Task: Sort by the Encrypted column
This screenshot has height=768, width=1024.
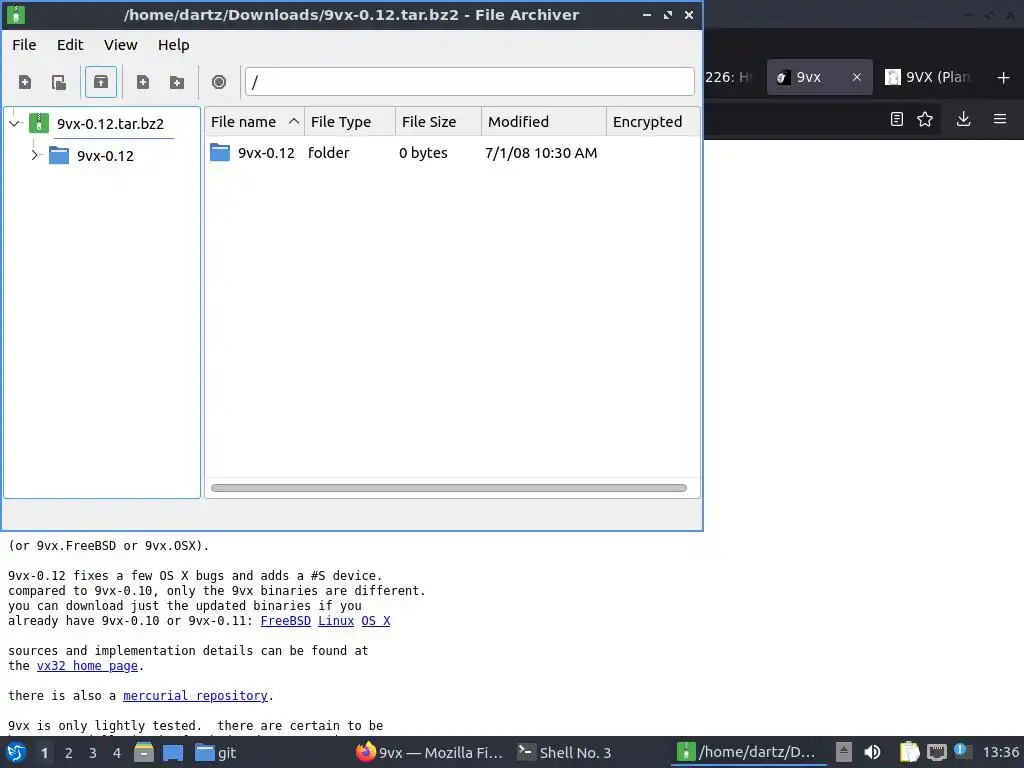Action: click(652, 122)
